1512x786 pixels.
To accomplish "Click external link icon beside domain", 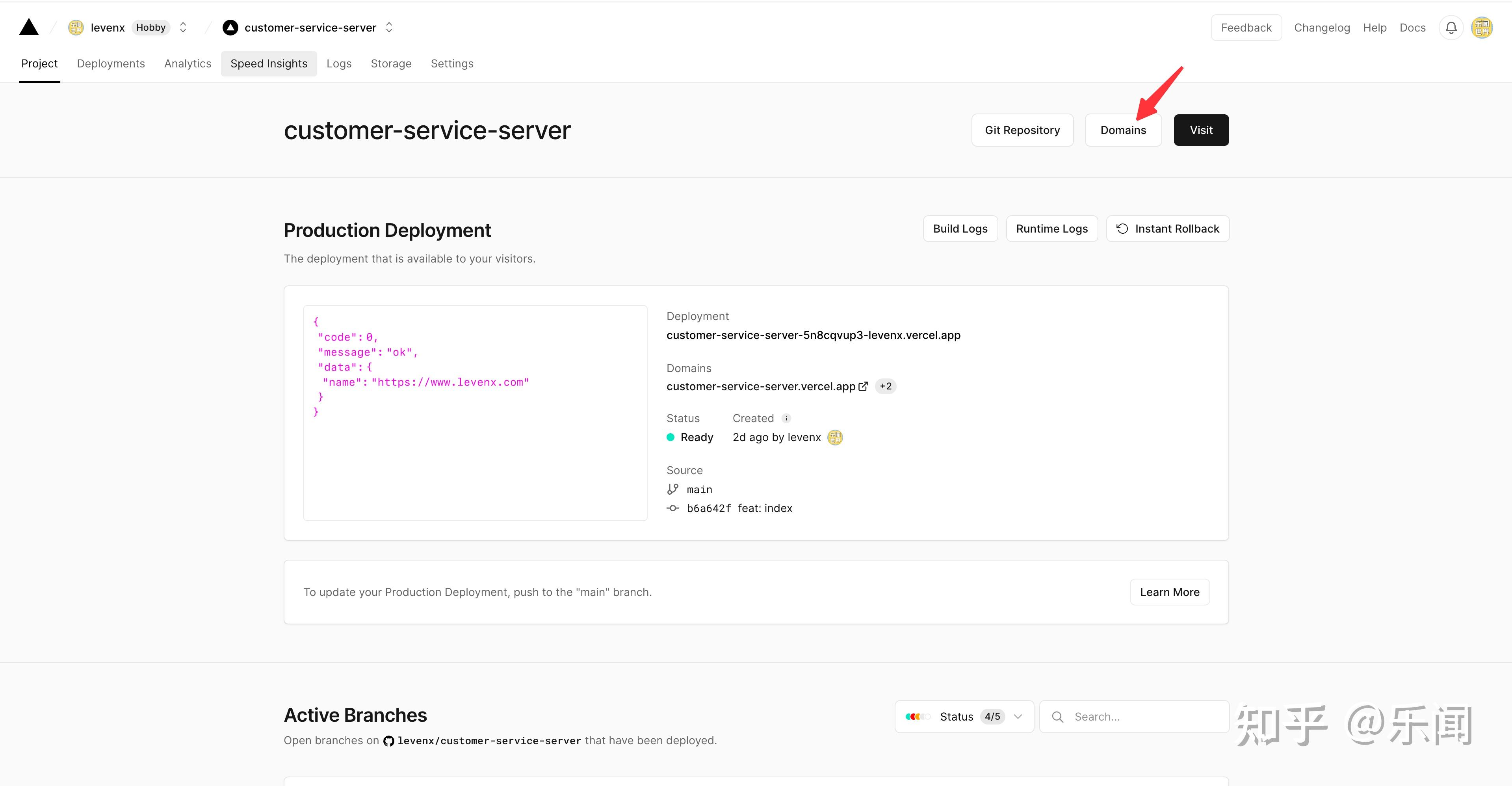I will coord(864,387).
